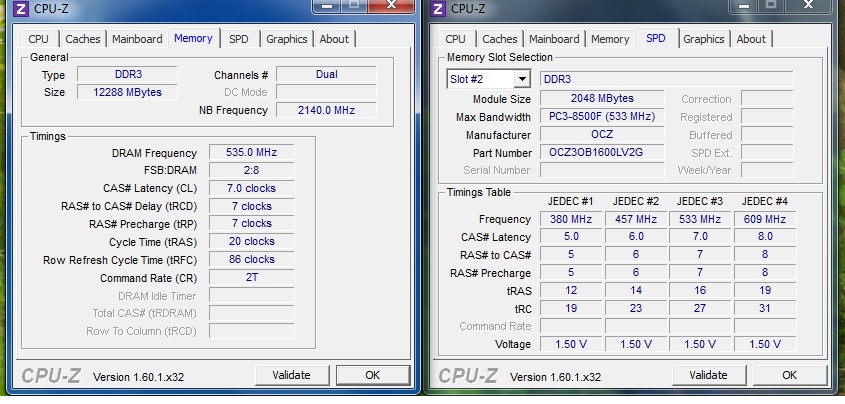
Task: Open the Memory tab in the right window
Action: 609,39
